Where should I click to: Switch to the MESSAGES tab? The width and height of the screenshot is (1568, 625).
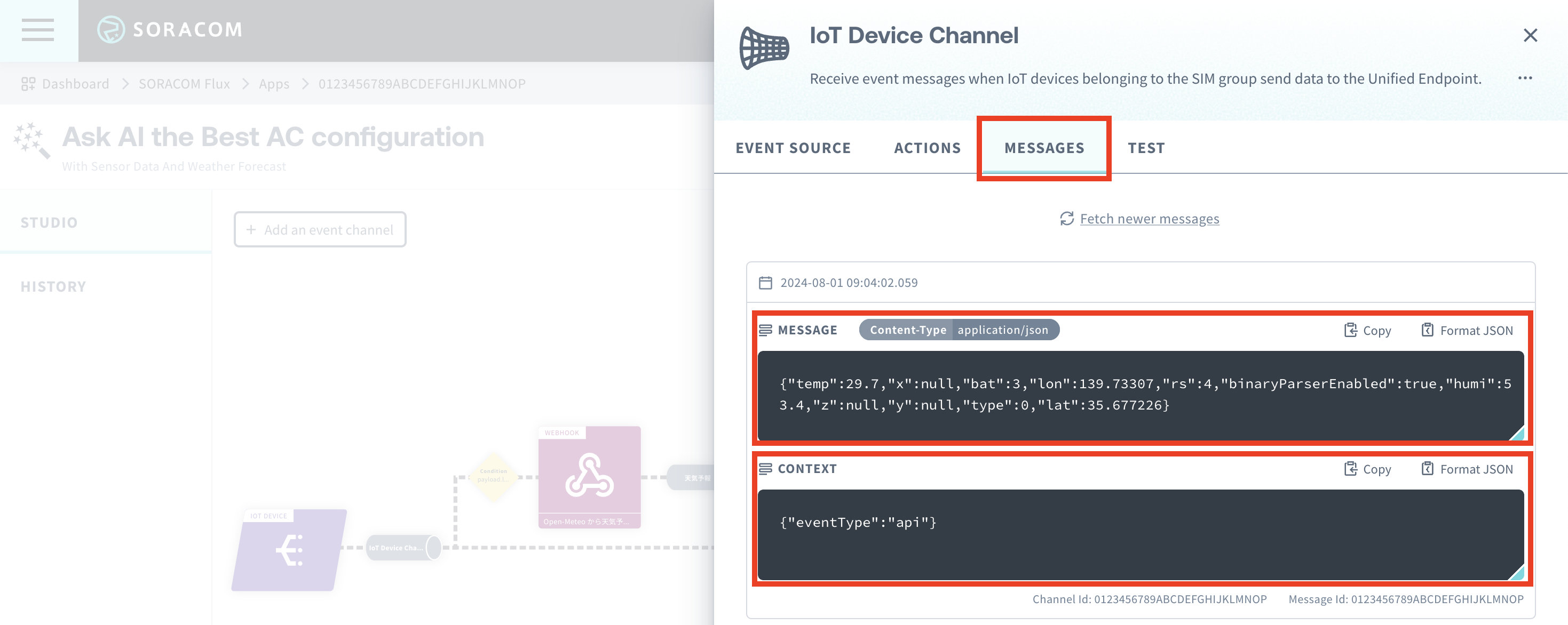point(1044,148)
